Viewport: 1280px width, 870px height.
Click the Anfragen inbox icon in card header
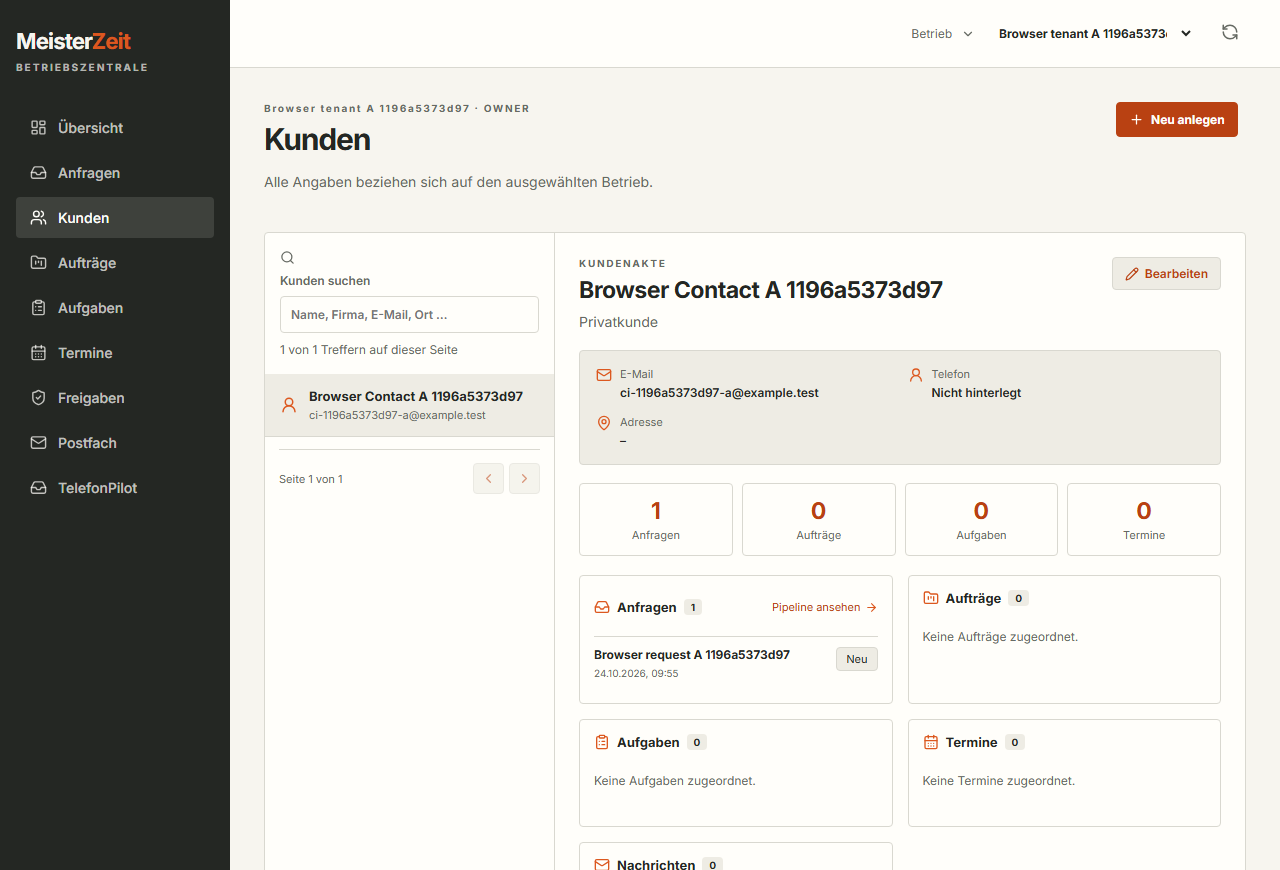[x=602, y=607]
